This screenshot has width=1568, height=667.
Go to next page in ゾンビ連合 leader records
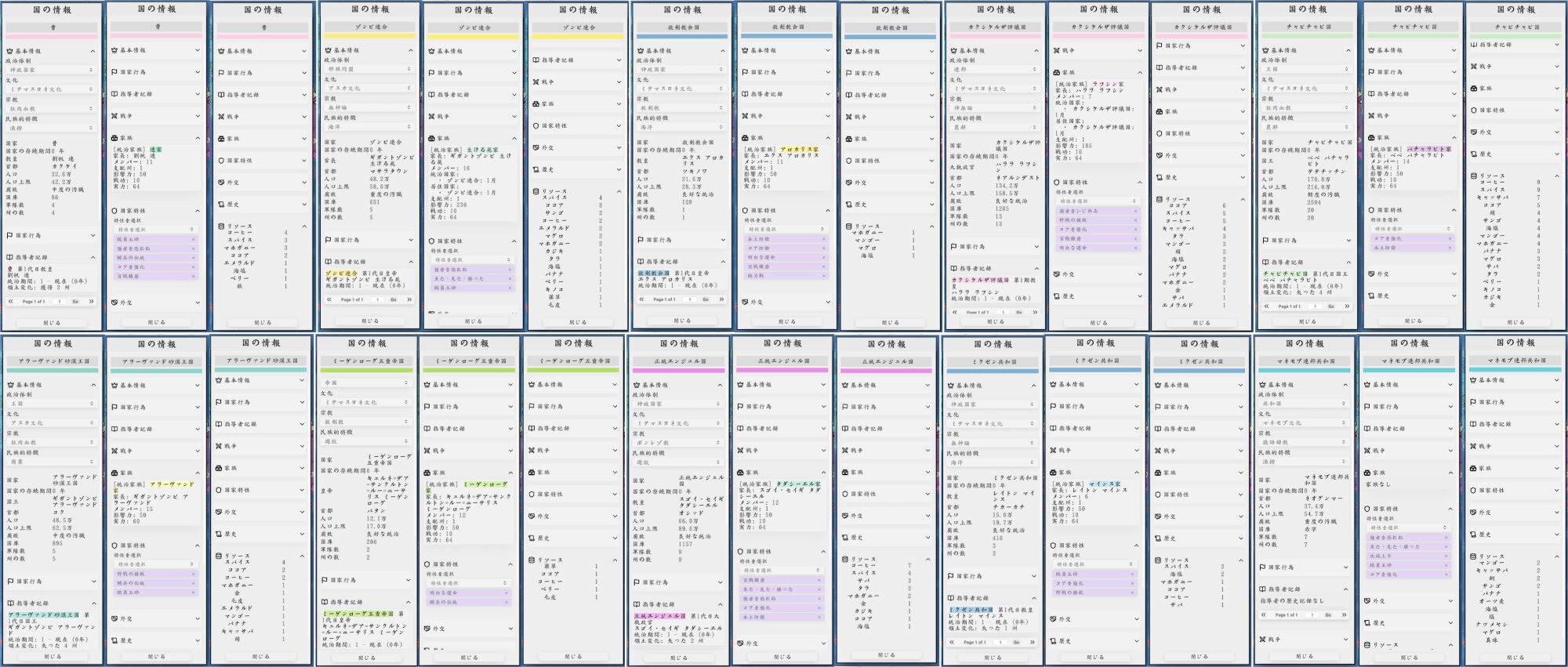[x=408, y=299]
